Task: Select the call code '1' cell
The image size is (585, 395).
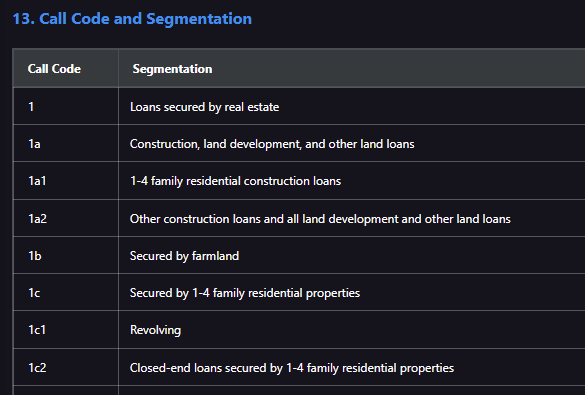Action: coord(66,107)
